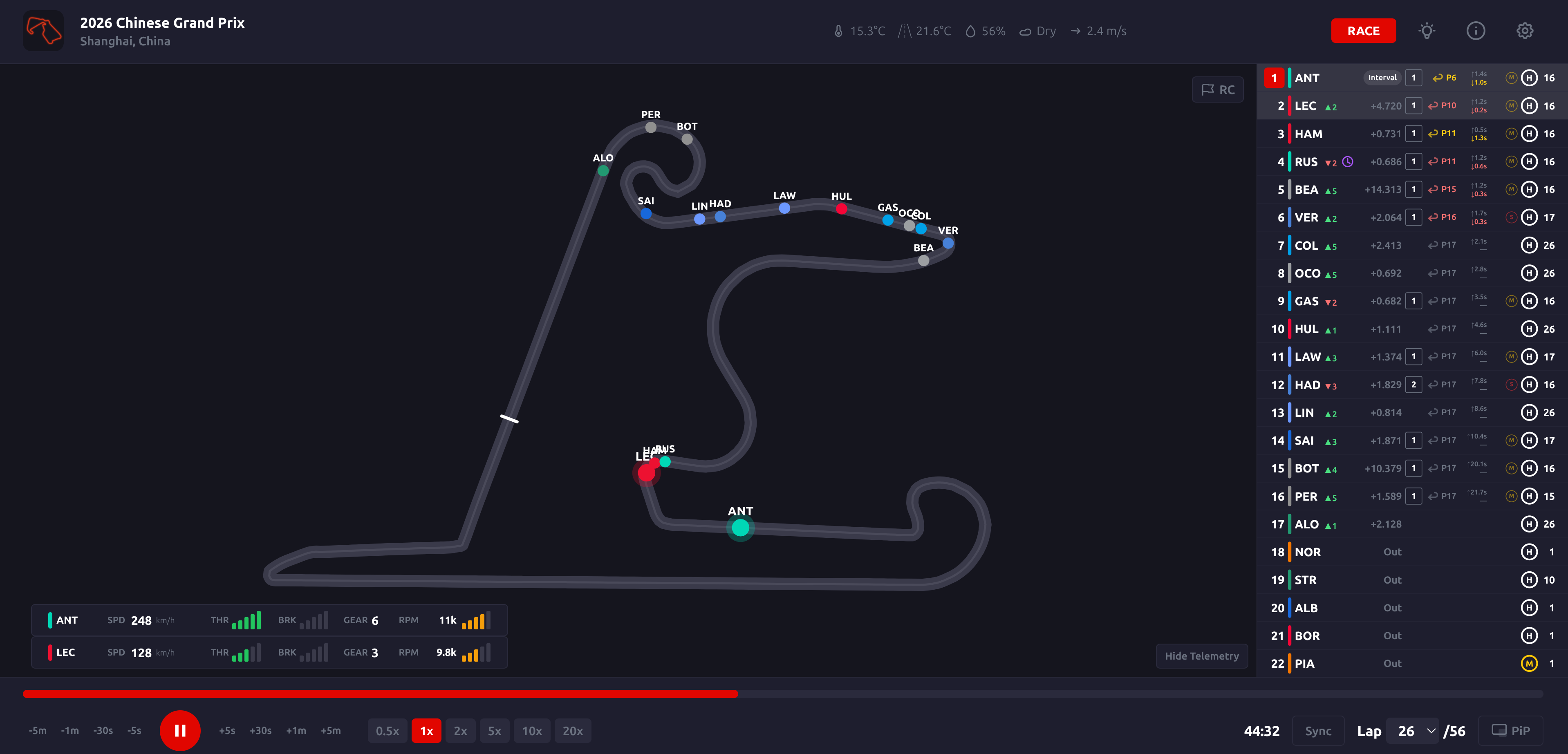
Task: Select GAS row in the leaderboard
Action: [1412, 301]
